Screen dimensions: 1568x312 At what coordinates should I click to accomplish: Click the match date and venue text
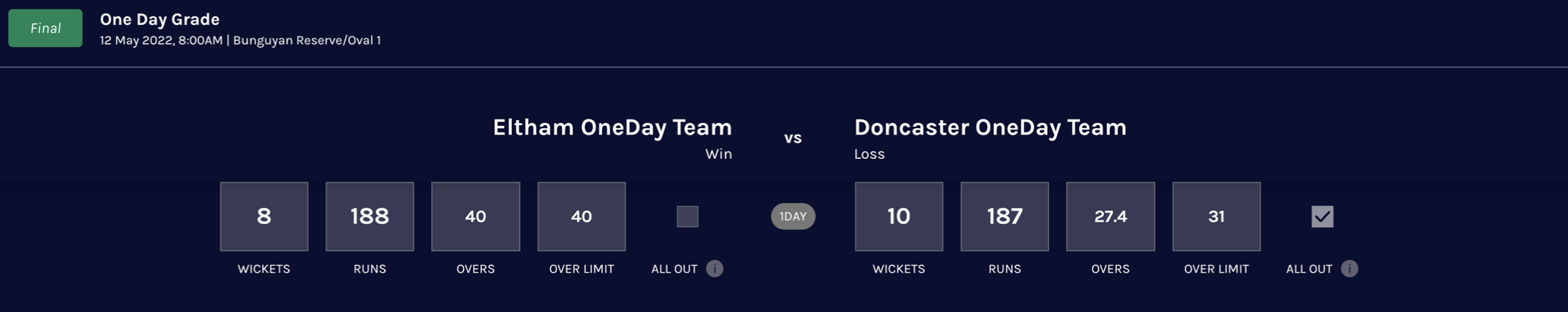tap(240, 41)
